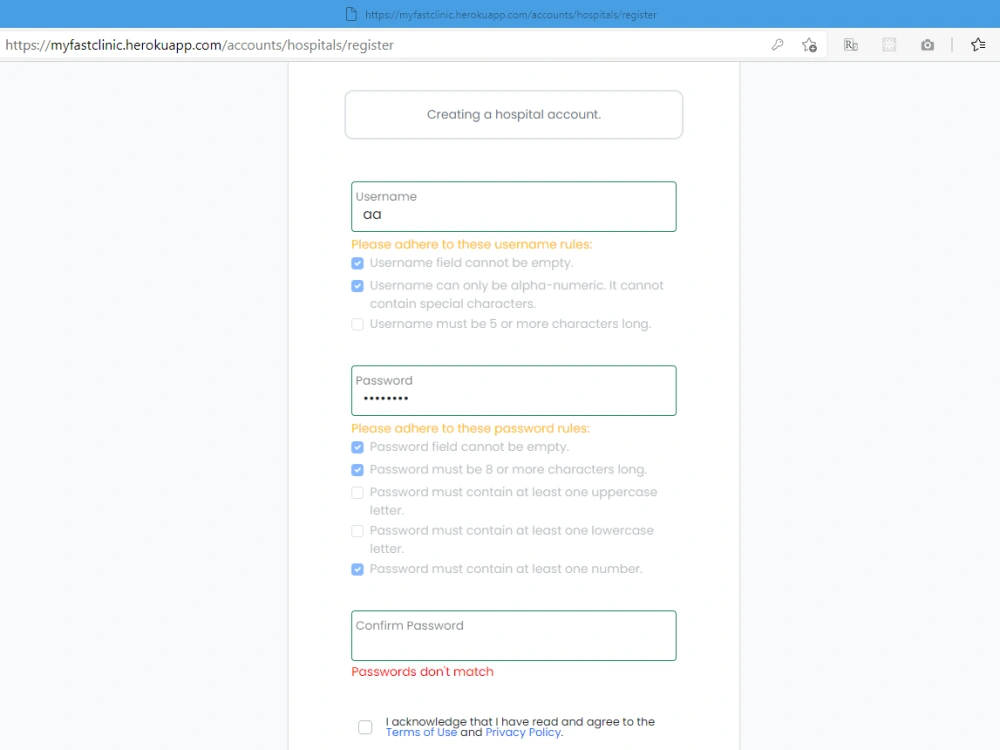This screenshot has width=1000, height=750.
Task: Focus the Confirm Password field
Action: click(513, 636)
